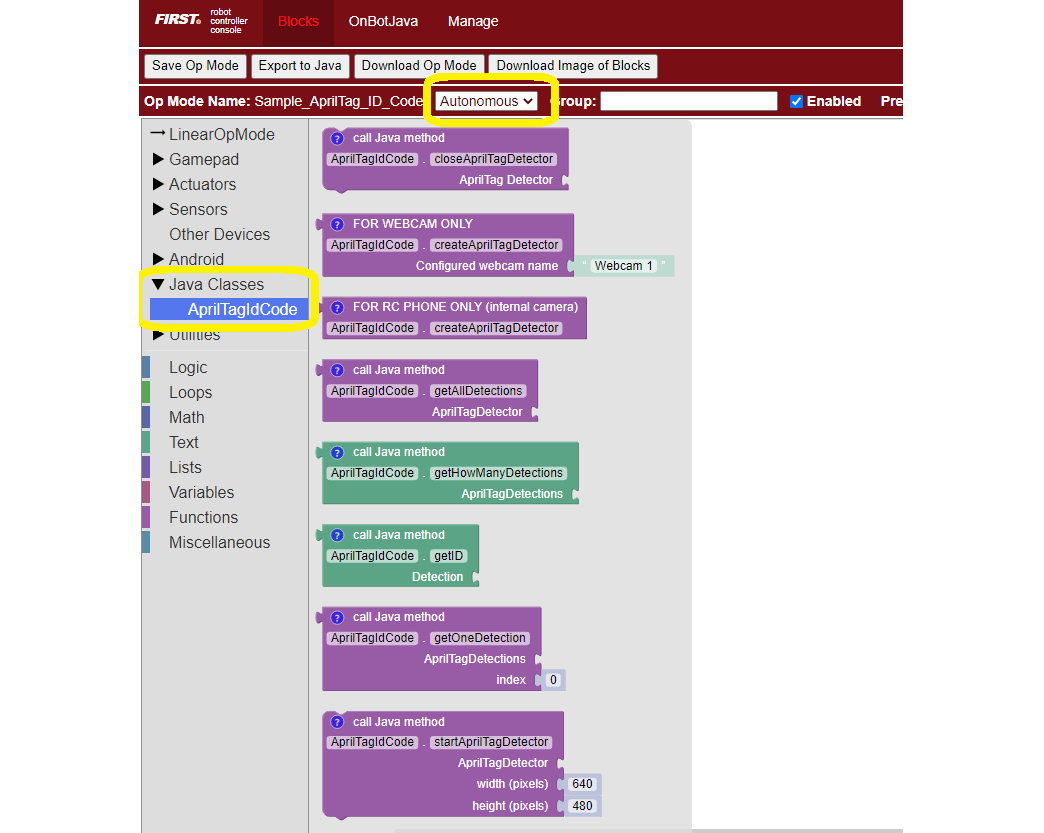
Task: Toggle the Enabled checkbox
Action: tap(796, 101)
